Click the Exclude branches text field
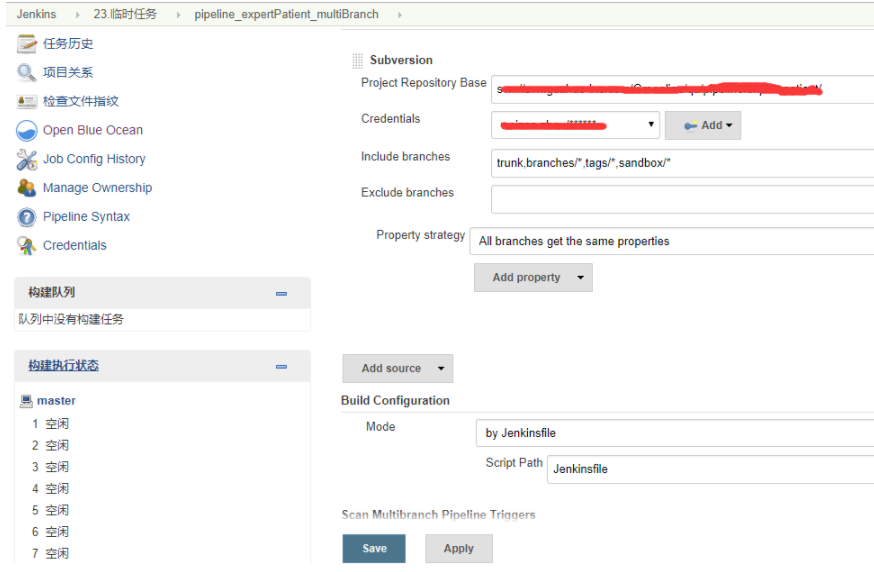The width and height of the screenshot is (874, 572). click(x=682, y=199)
